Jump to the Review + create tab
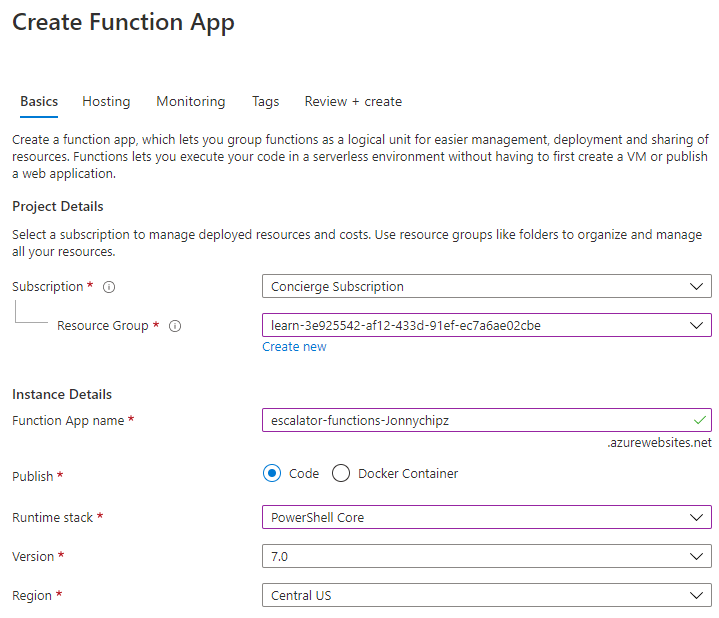The height and width of the screenshot is (618, 719). coord(353,101)
